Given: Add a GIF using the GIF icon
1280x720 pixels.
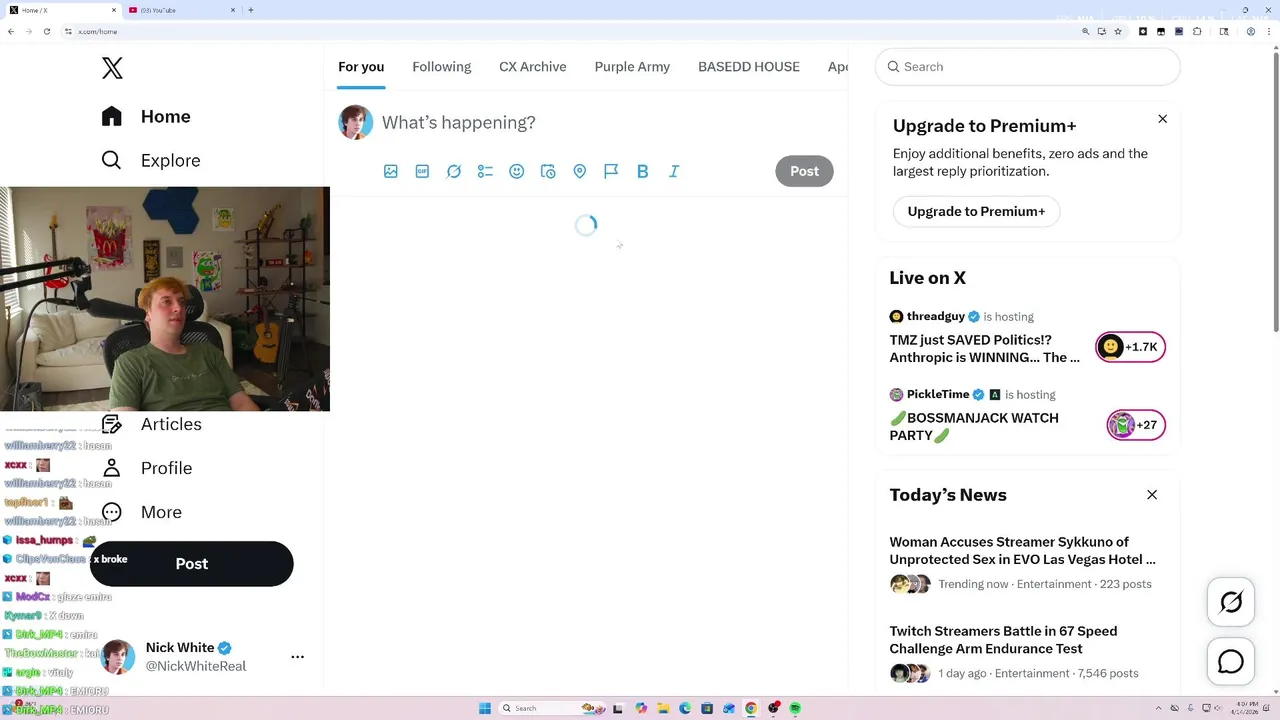Looking at the screenshot, I should coord(422,171).
